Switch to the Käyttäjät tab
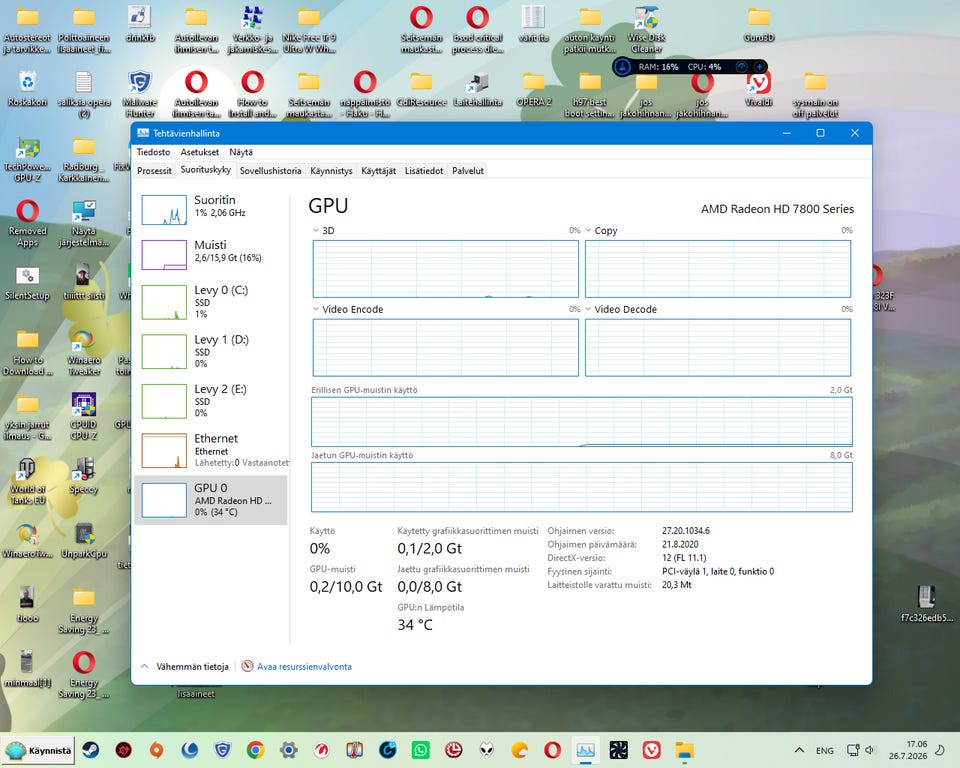Viewport: 960px width, 768px height. [378, 171]
